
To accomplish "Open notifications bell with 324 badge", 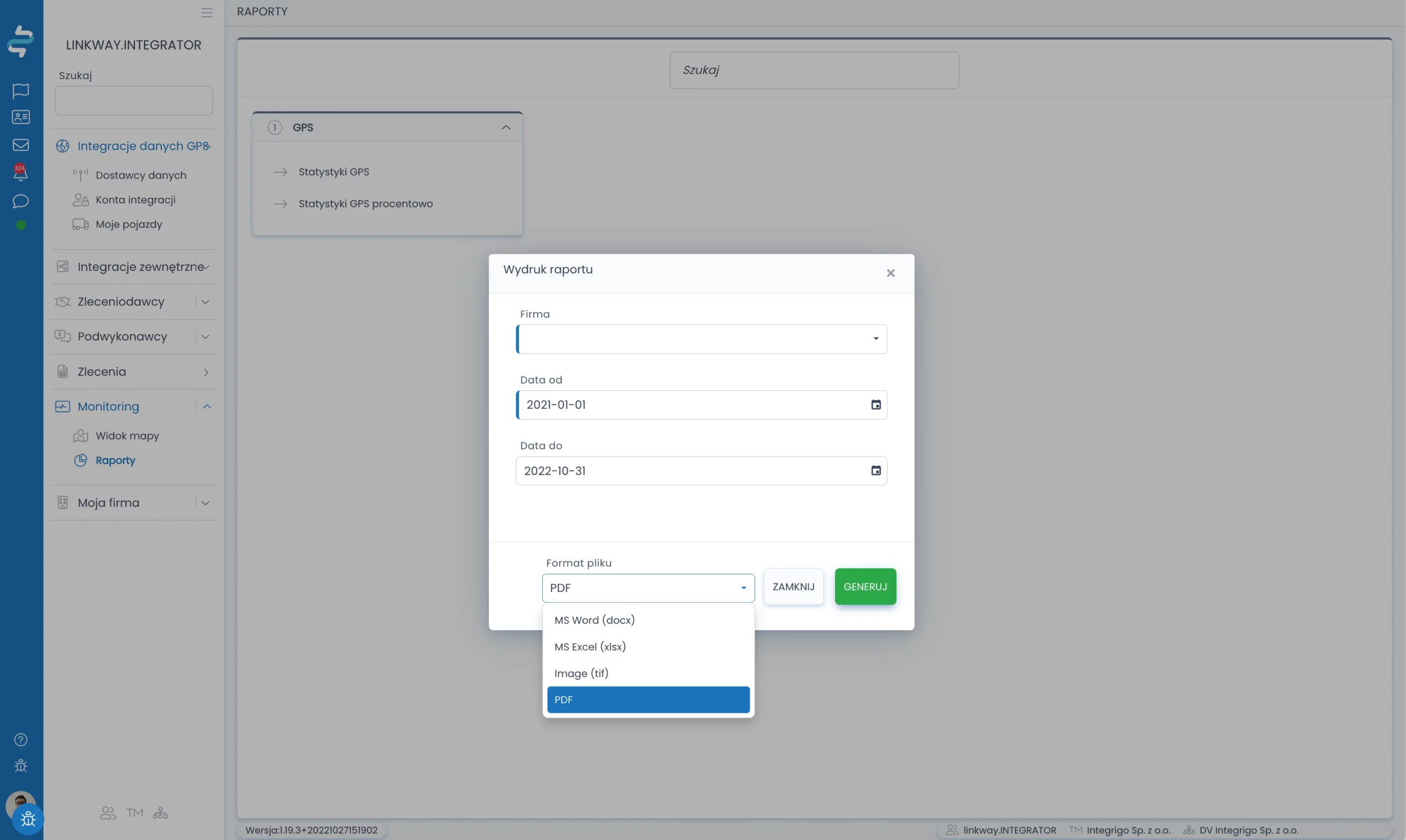I will (x=21, y=172).
